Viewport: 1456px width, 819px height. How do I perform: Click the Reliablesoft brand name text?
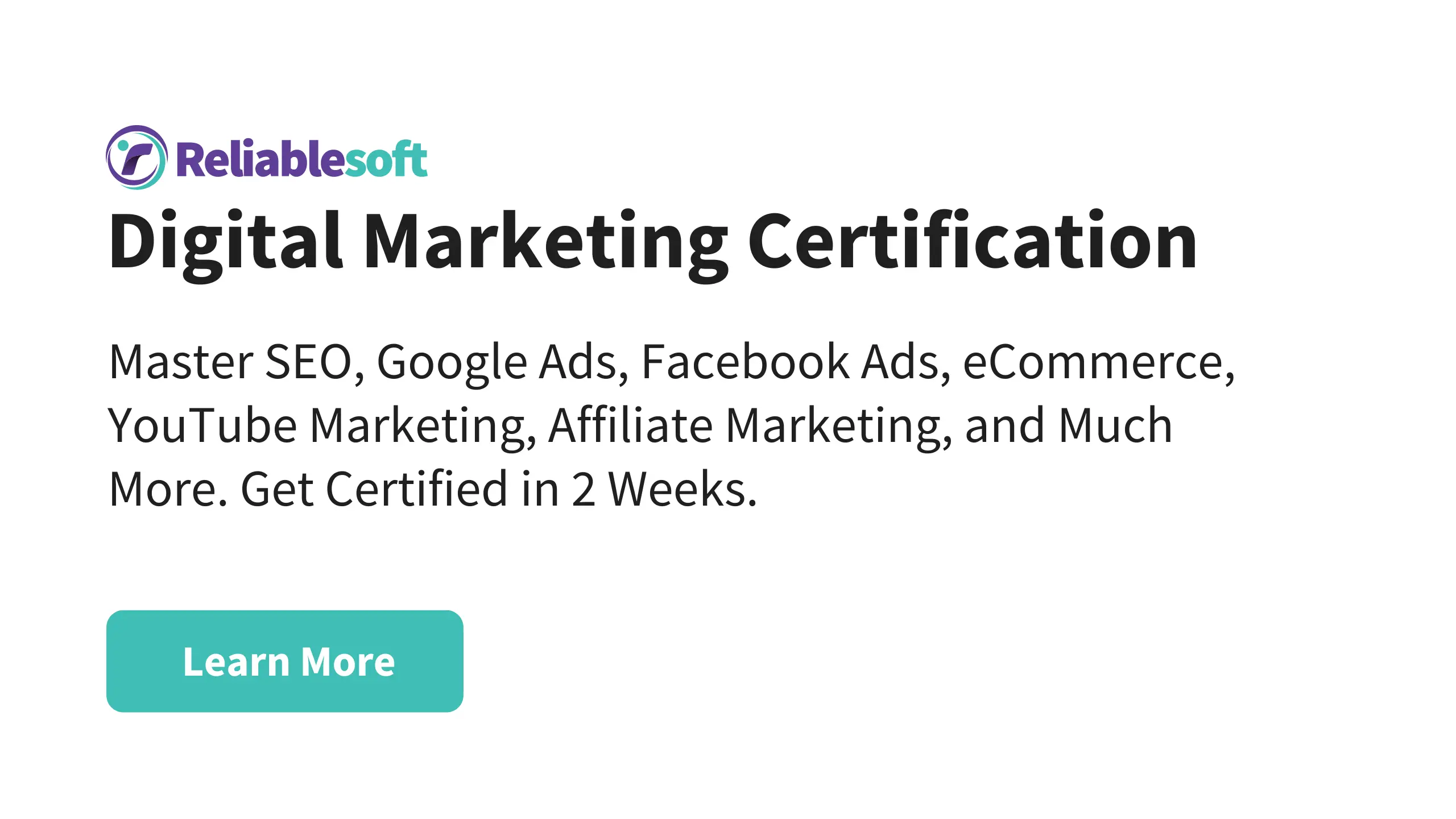coord(301,160)
